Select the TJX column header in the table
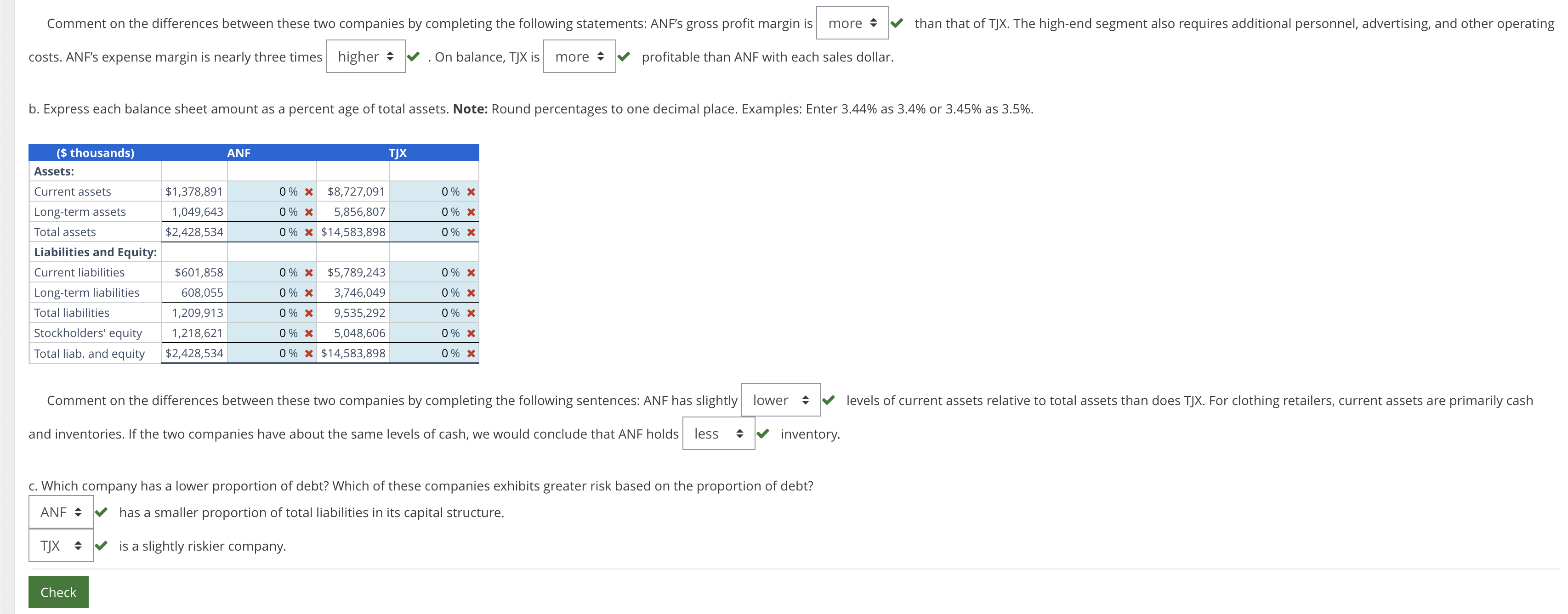Image resolution: width=1568 pixels, height=614 pixels. 398,153
